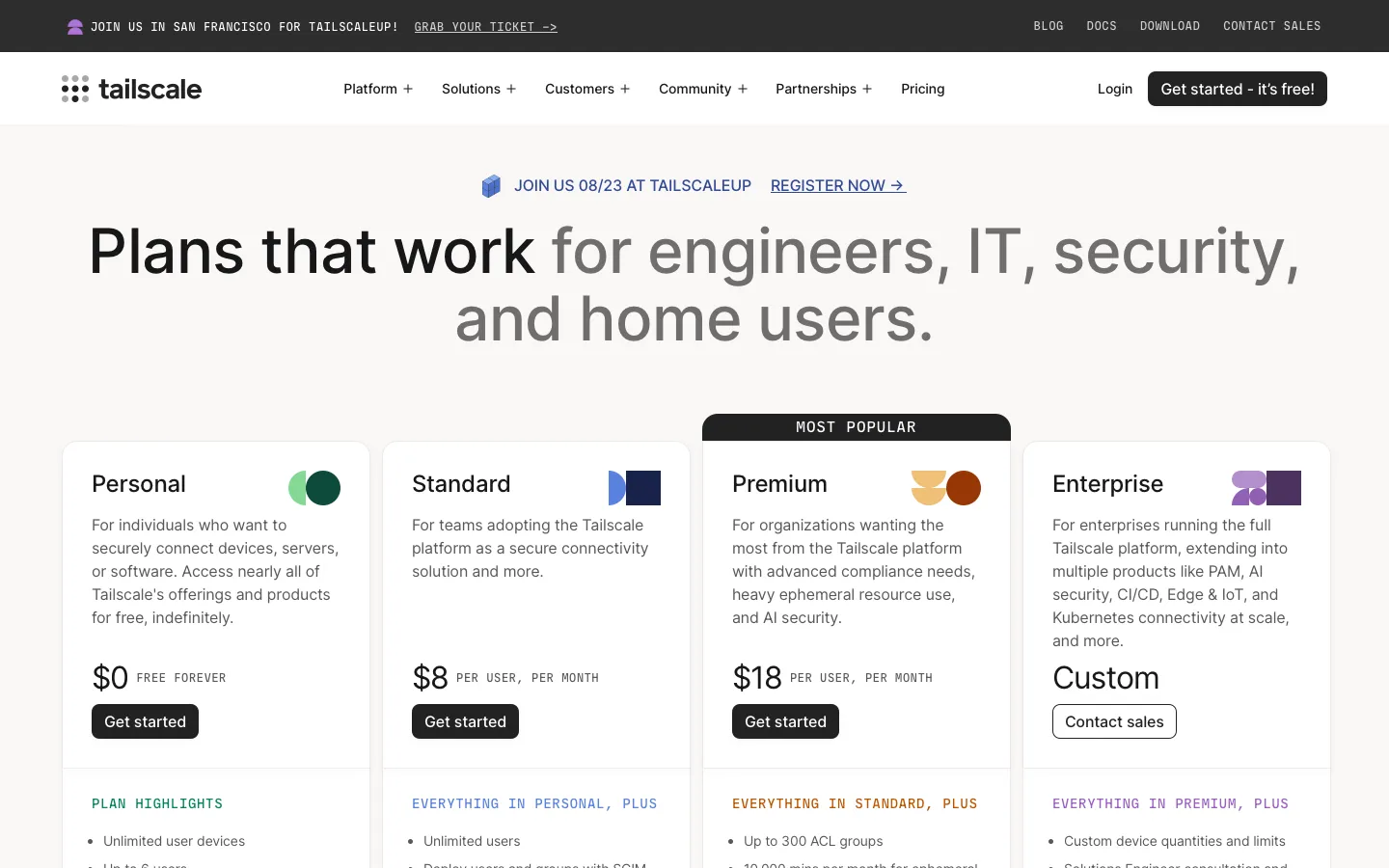Click the Plans that work headline
The width and height of the screenshot is (1389, 868).
coord(694,285)
